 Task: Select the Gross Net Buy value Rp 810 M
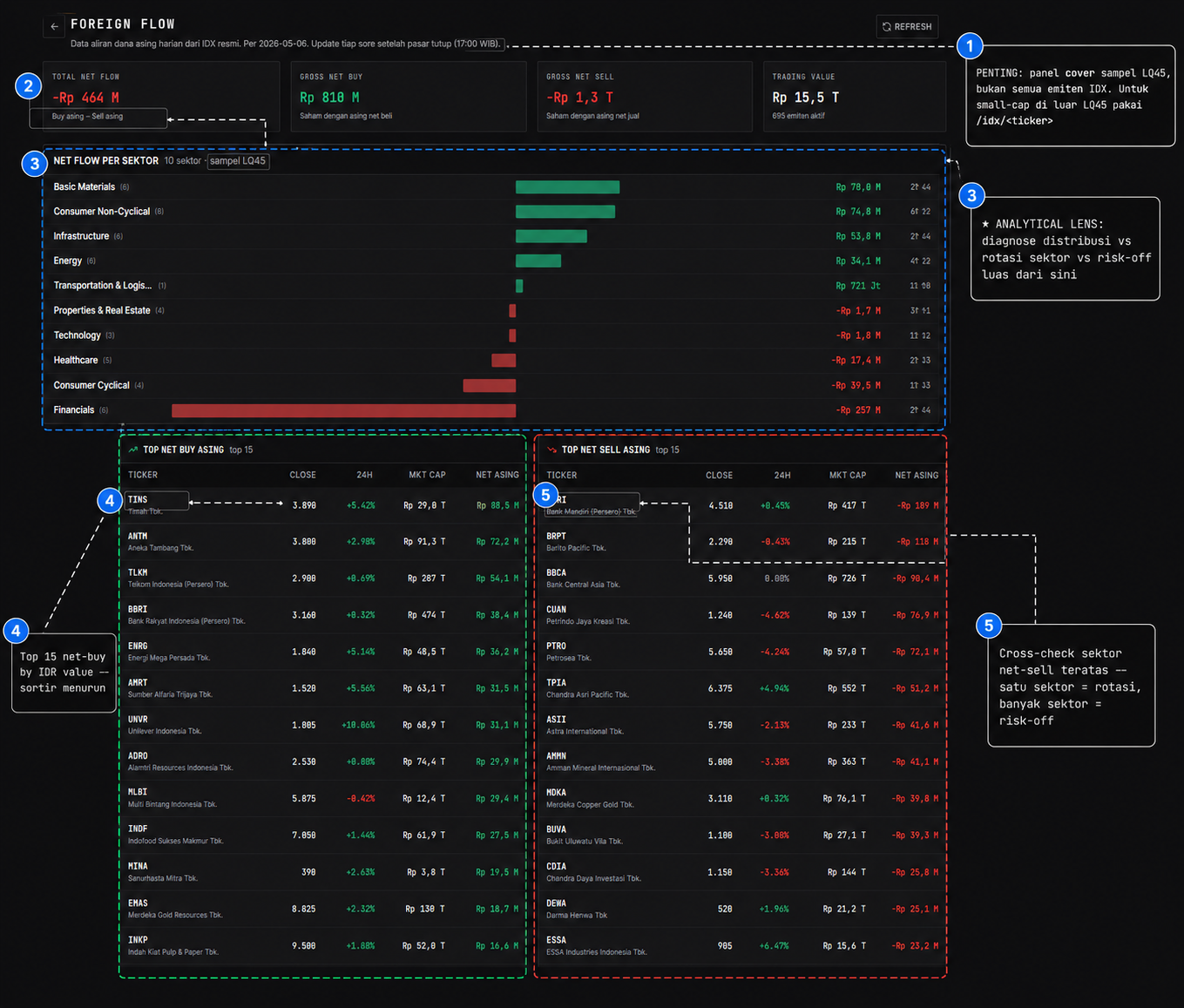(329, 98)
